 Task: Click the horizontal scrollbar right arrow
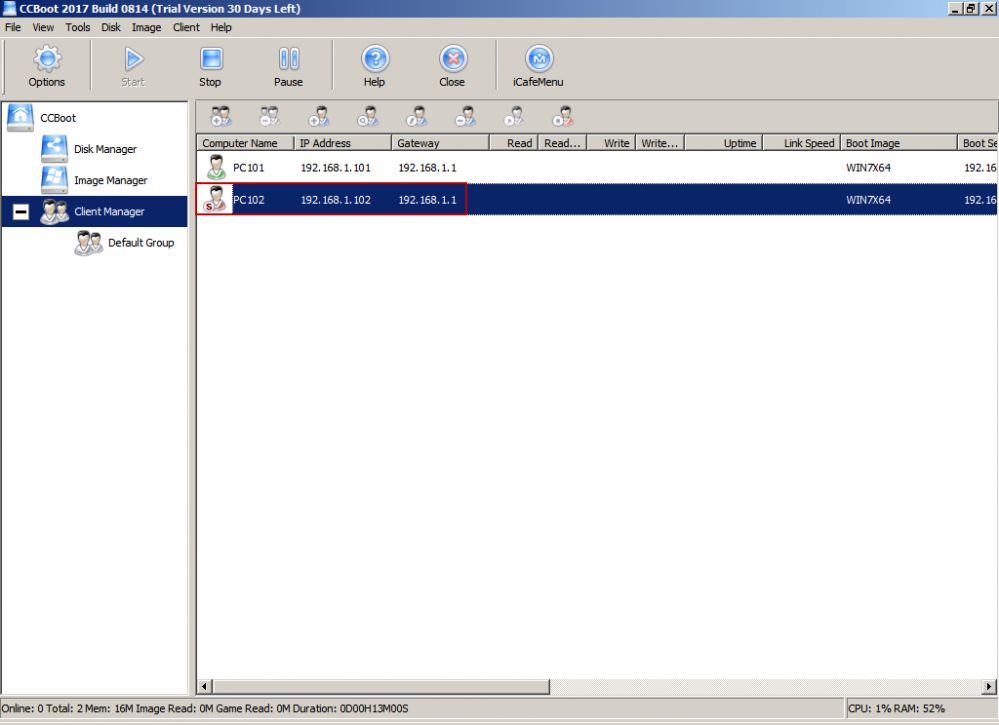click(x=989, y=687)
